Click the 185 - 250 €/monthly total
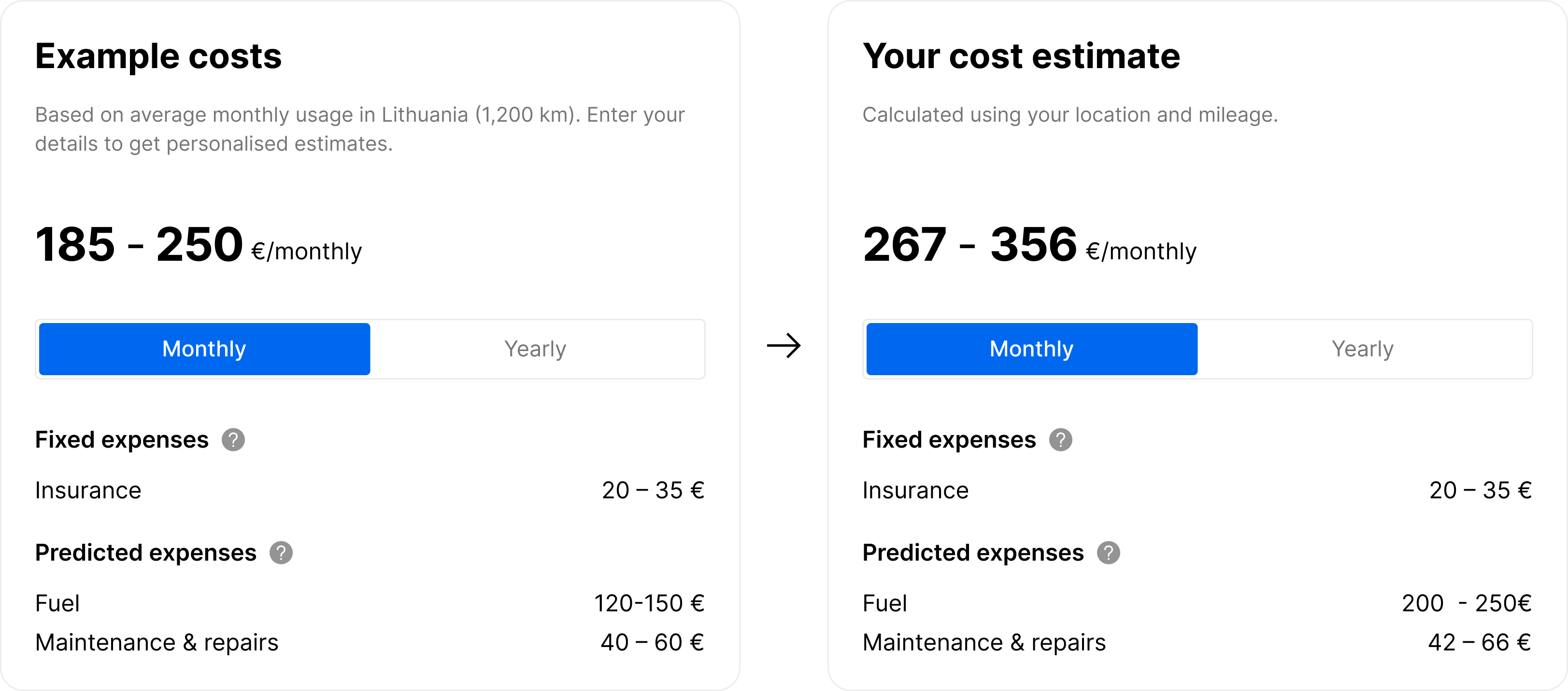The width and height of the screenshot is (1568, 691). tap(199, 245)
